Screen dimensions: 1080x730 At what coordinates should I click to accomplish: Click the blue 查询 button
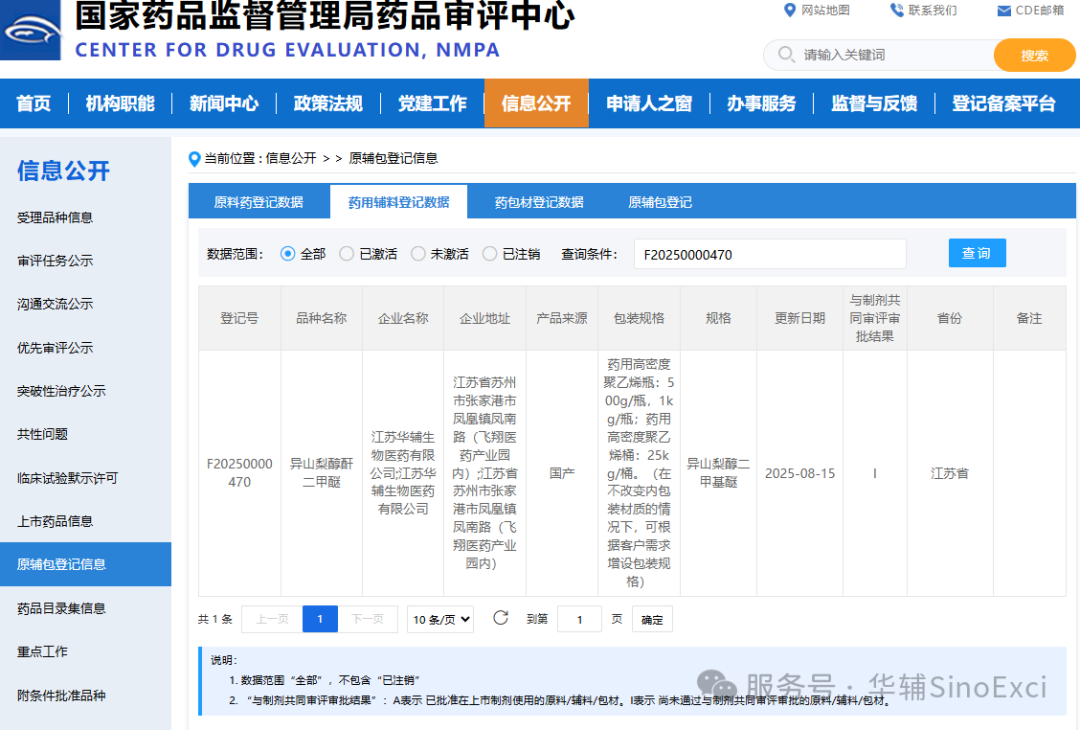click(977, 253)
